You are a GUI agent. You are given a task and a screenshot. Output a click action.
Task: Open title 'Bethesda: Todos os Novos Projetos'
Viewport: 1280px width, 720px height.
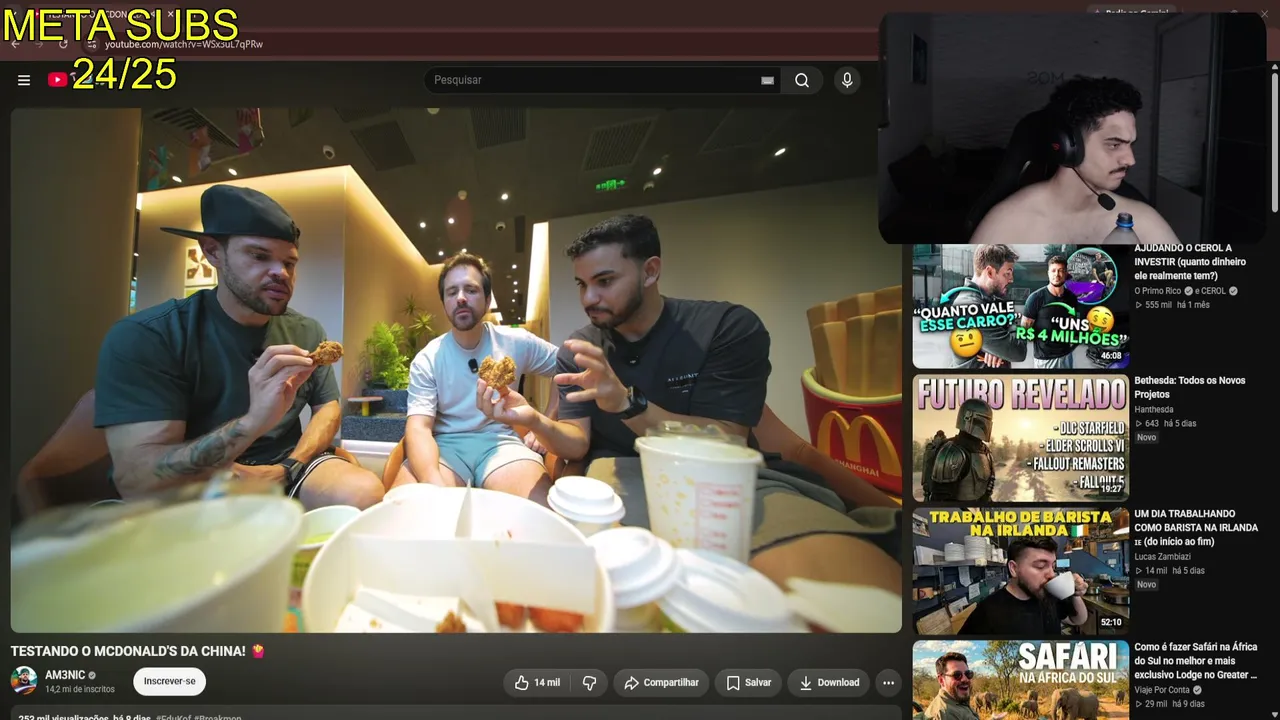1190,387
